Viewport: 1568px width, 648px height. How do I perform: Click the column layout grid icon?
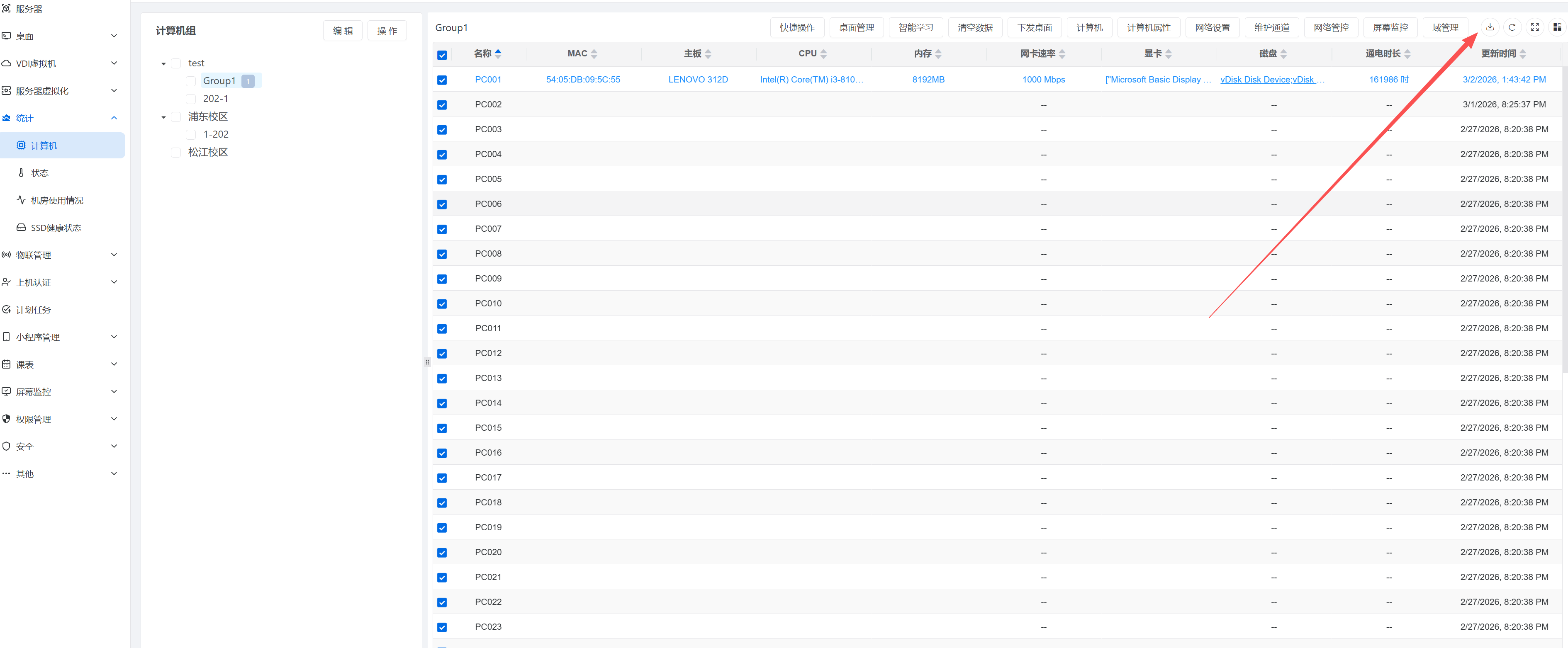[x=1556, y=27]
